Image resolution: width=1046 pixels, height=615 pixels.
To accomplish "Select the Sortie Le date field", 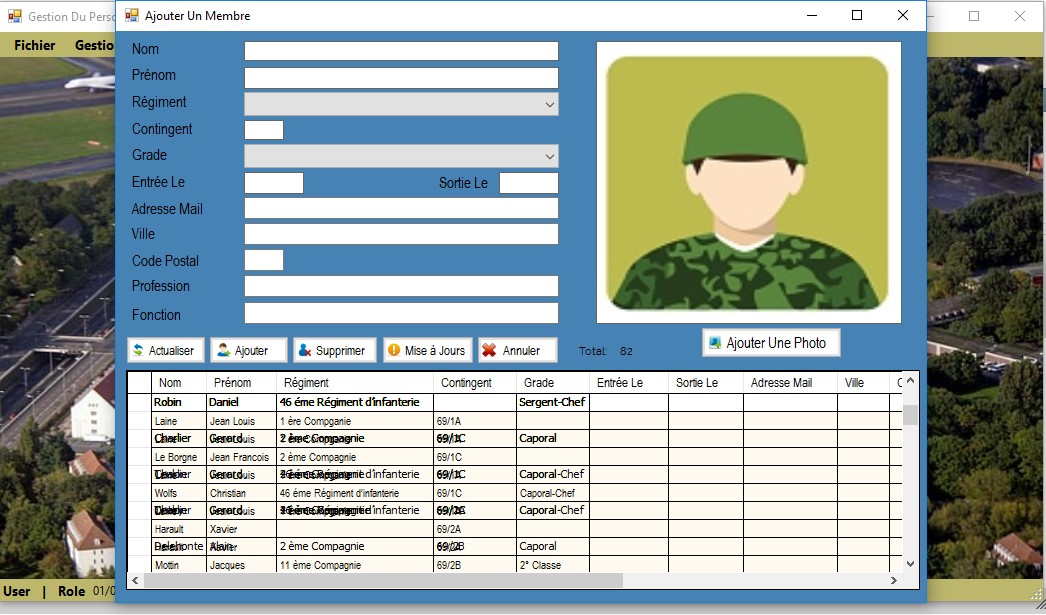I will 528,183.
